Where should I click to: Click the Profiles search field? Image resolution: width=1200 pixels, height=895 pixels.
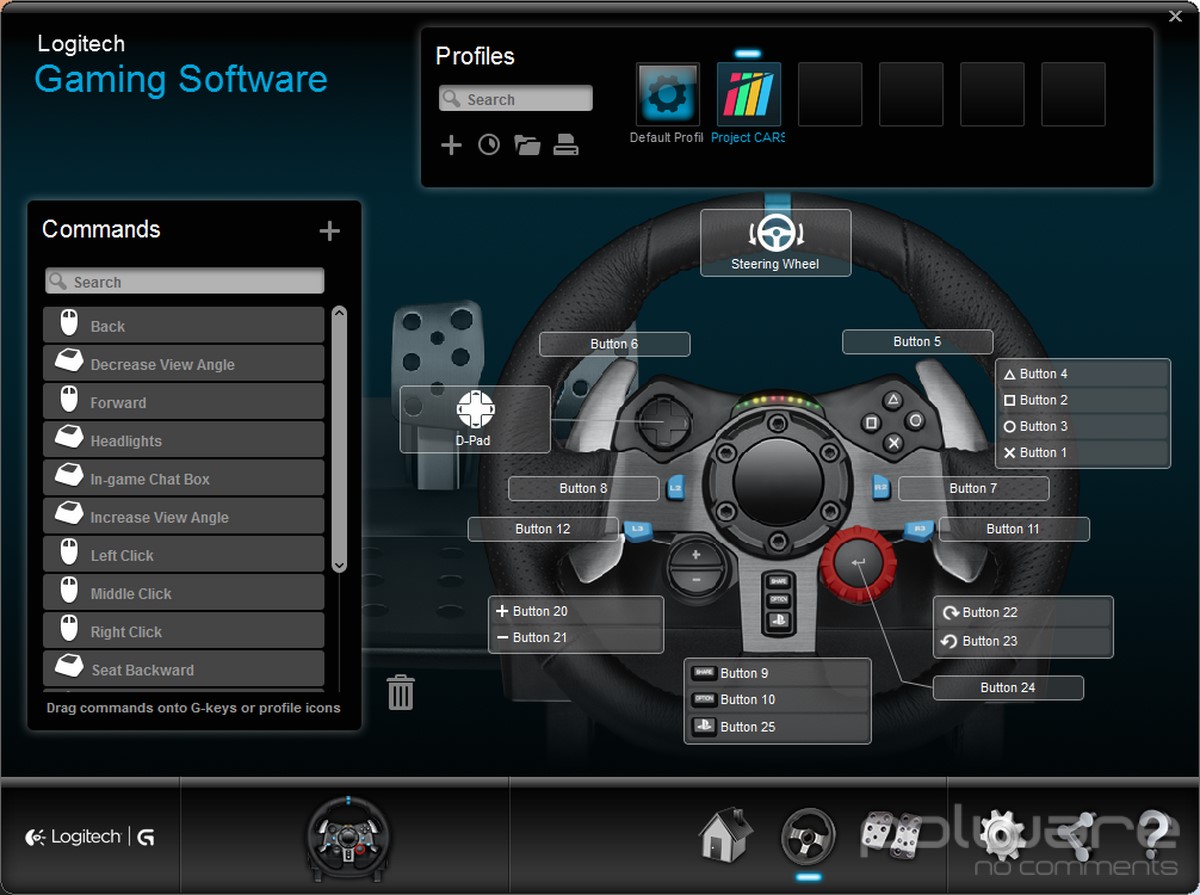click(515, 99)
